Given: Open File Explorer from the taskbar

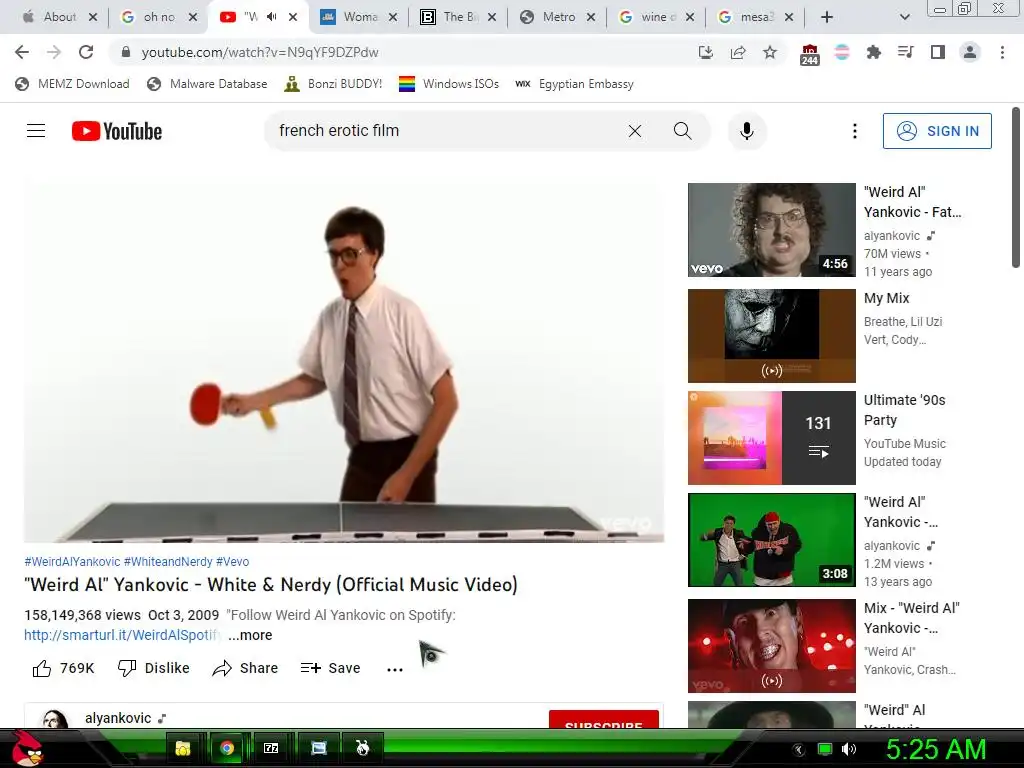Looking at the screenshot, I should click(x=183, y=748).
